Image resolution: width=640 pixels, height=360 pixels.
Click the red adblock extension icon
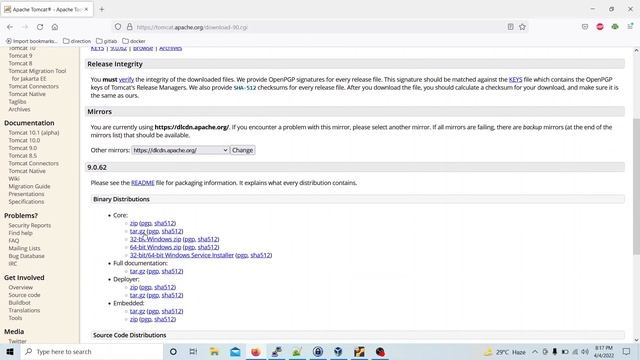point(600,27)
